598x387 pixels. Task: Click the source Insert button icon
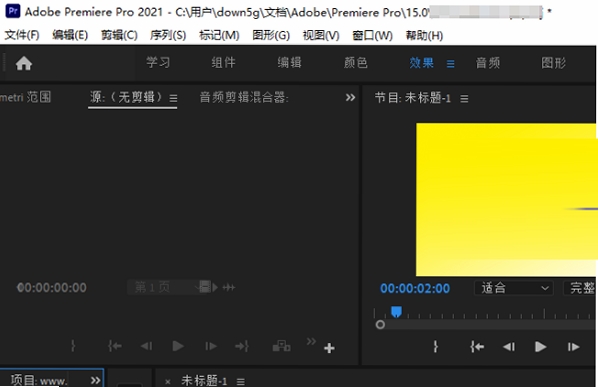click(x=281, y=346)
